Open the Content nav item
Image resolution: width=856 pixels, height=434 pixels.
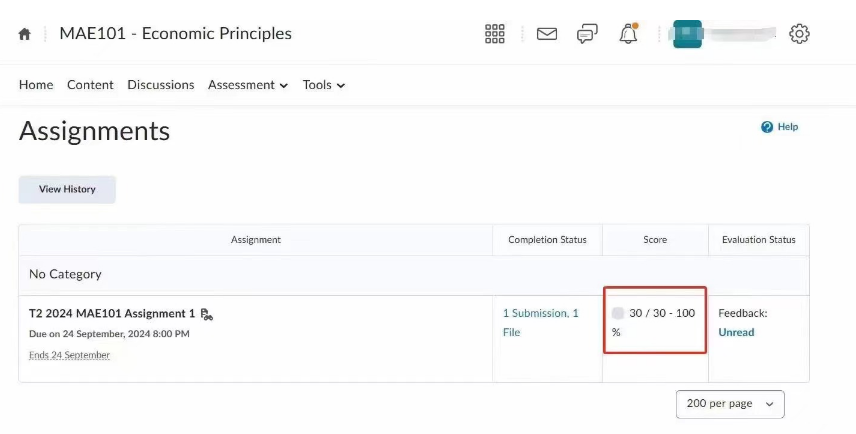[x=90, y=85]
